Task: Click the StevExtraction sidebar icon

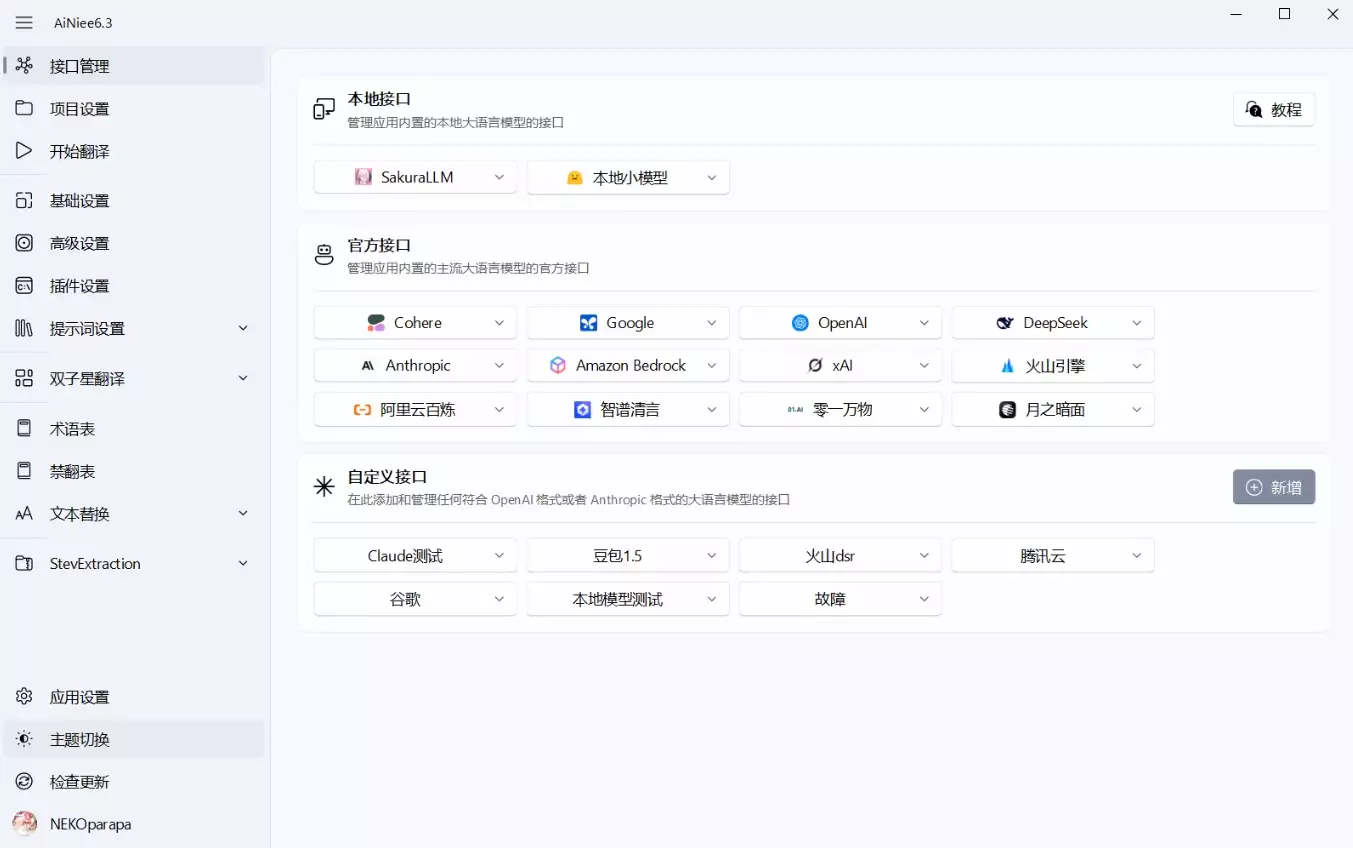Action: tap(24, 564)
